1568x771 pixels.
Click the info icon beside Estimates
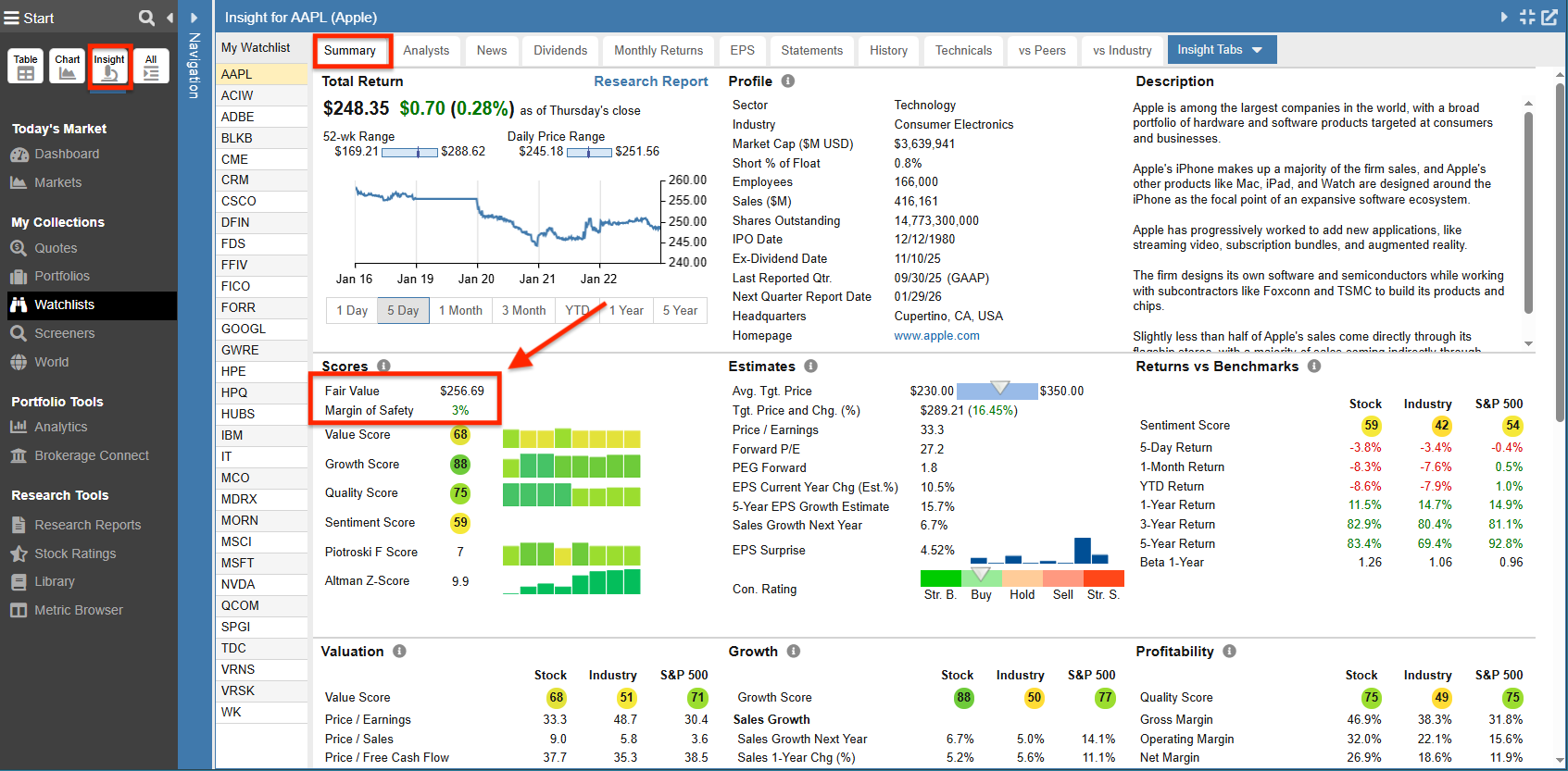[810, 367]
